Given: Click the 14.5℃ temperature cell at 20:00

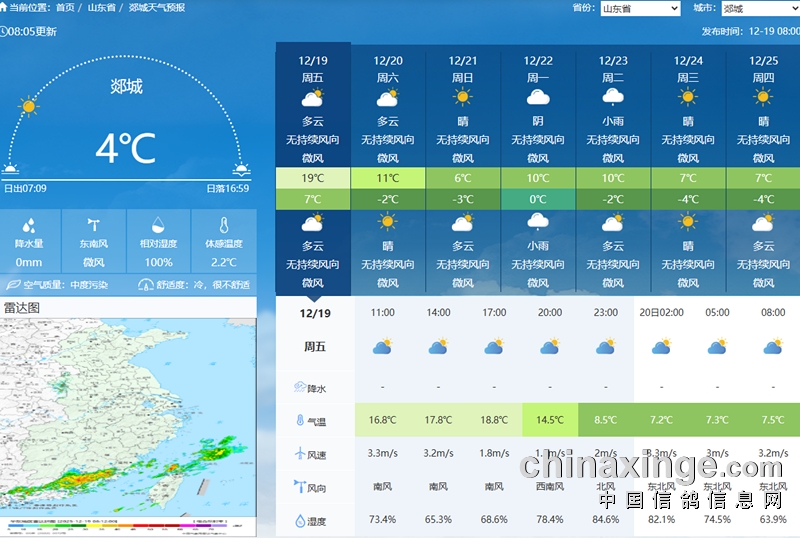Looking at the screenshot, I should 550,420.
